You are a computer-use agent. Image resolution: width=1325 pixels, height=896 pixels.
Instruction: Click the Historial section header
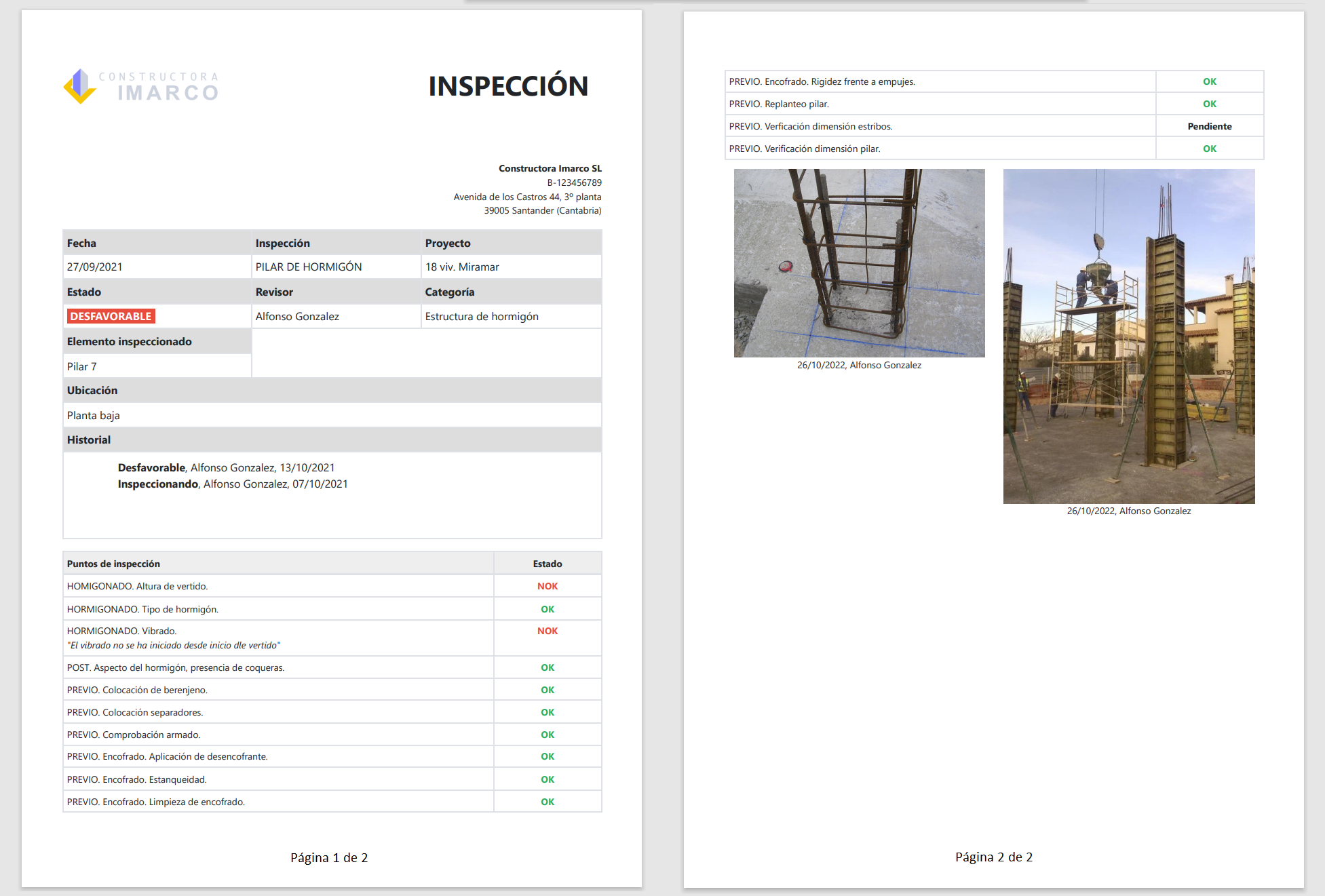click(89, 440)
